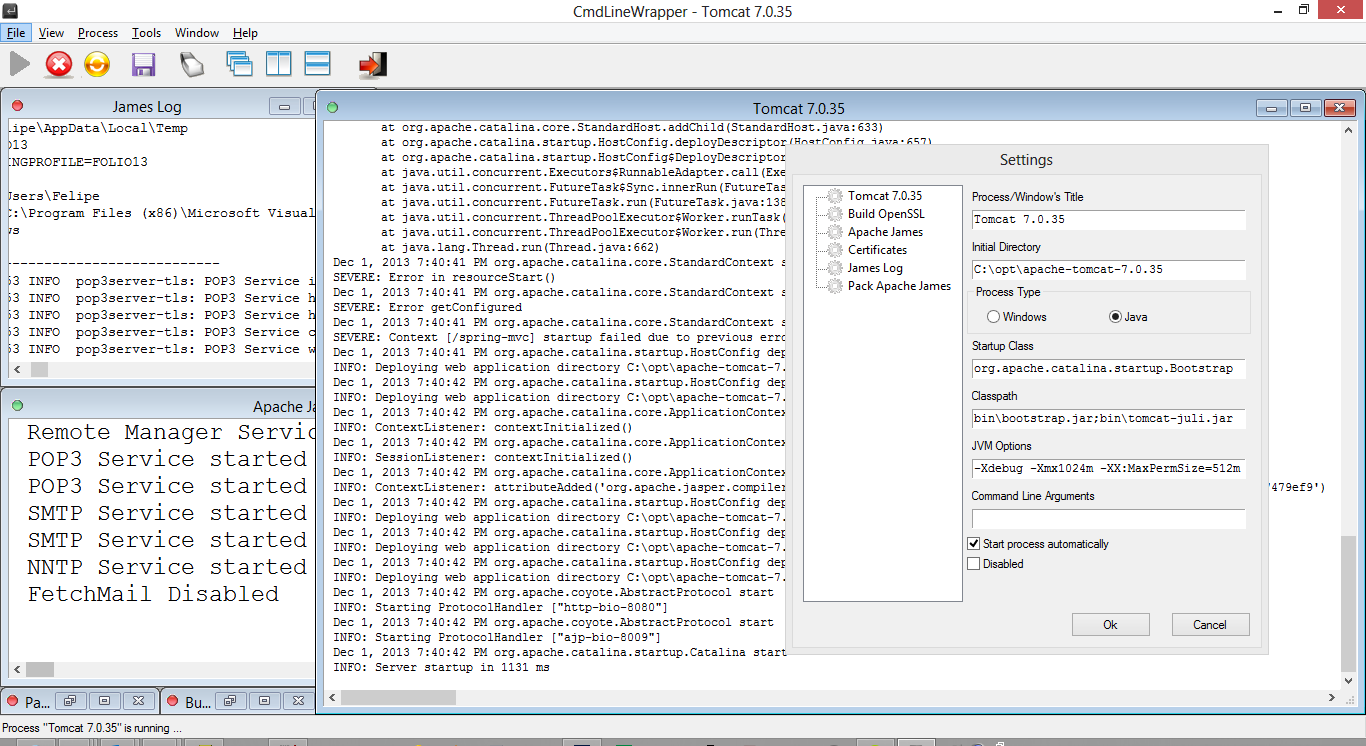Select Pack Apache James in settings tree
The width and height of the screenshot is (1366, 746).
(899, 286)
